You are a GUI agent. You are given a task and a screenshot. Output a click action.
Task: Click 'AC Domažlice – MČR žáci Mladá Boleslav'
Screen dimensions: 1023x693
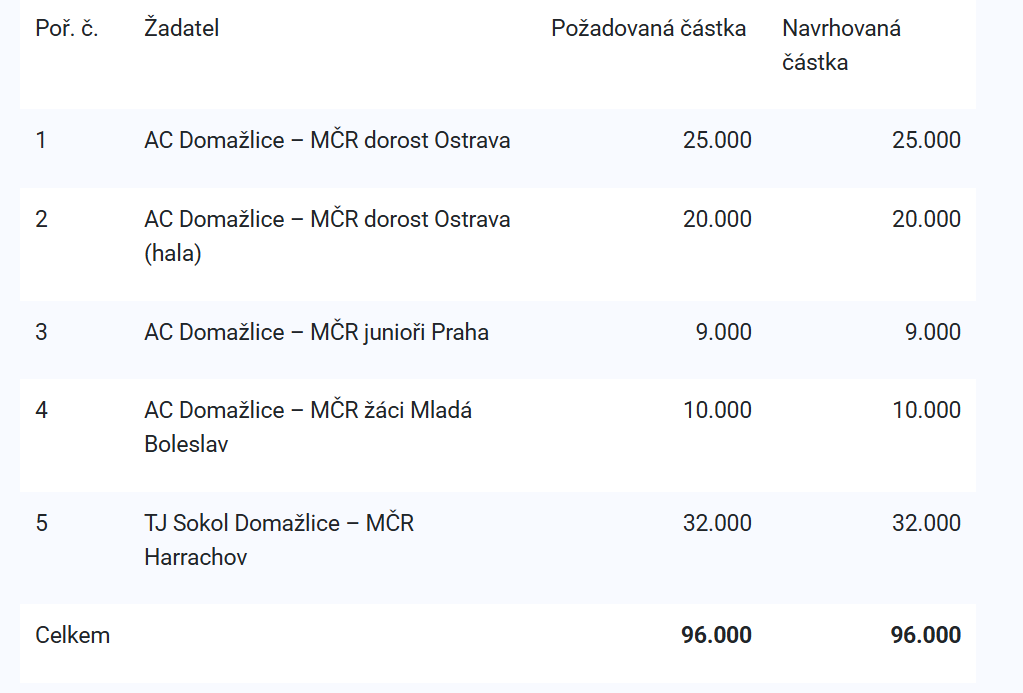(308, 427)
